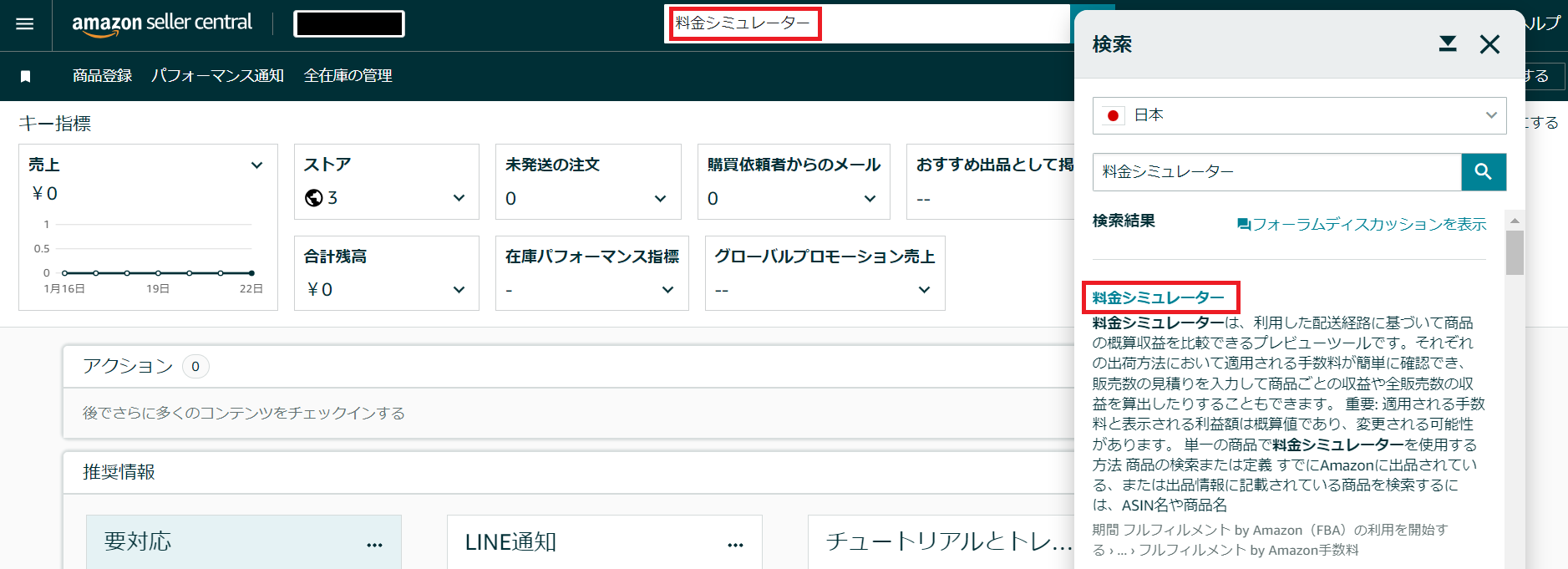
Task: Expand グローバルプロモーション売上 card chevron
Action: tap(924, 290)
